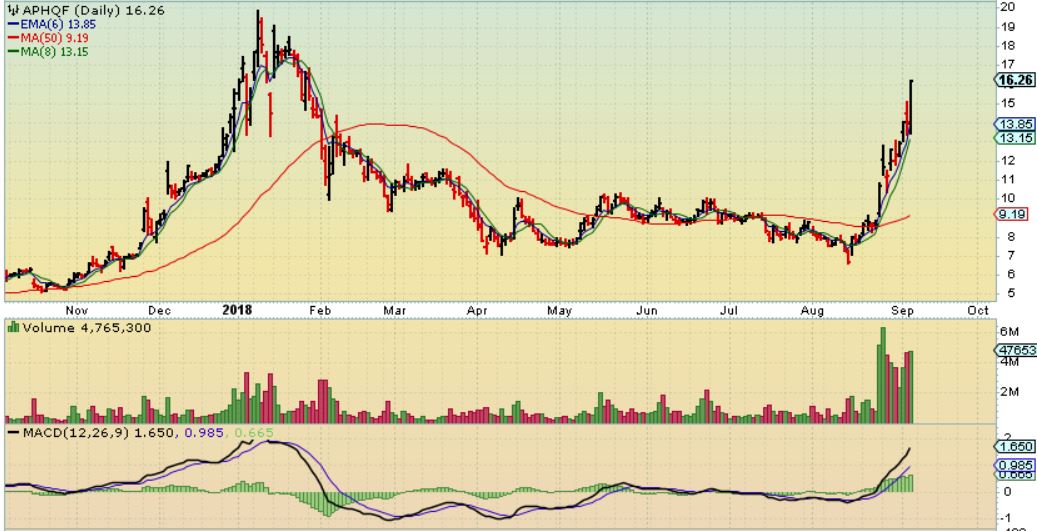This screenshot has height=531, width=1037.
Task: Click the red MA(50) legend line swatch
Action: coord(13,38)
